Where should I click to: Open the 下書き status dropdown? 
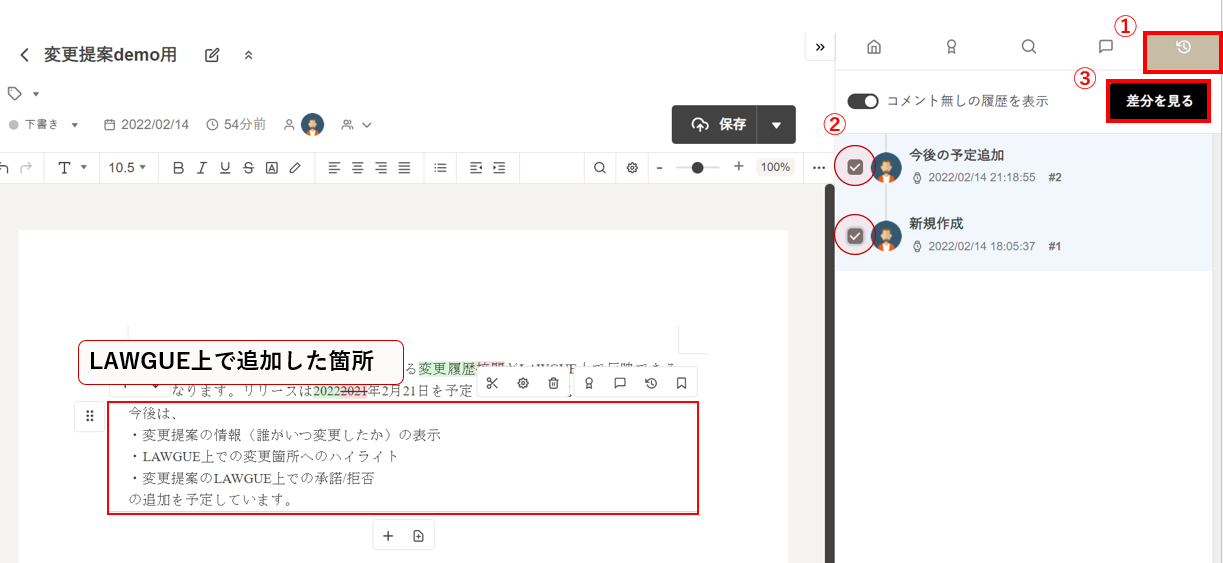click(45, 125)
